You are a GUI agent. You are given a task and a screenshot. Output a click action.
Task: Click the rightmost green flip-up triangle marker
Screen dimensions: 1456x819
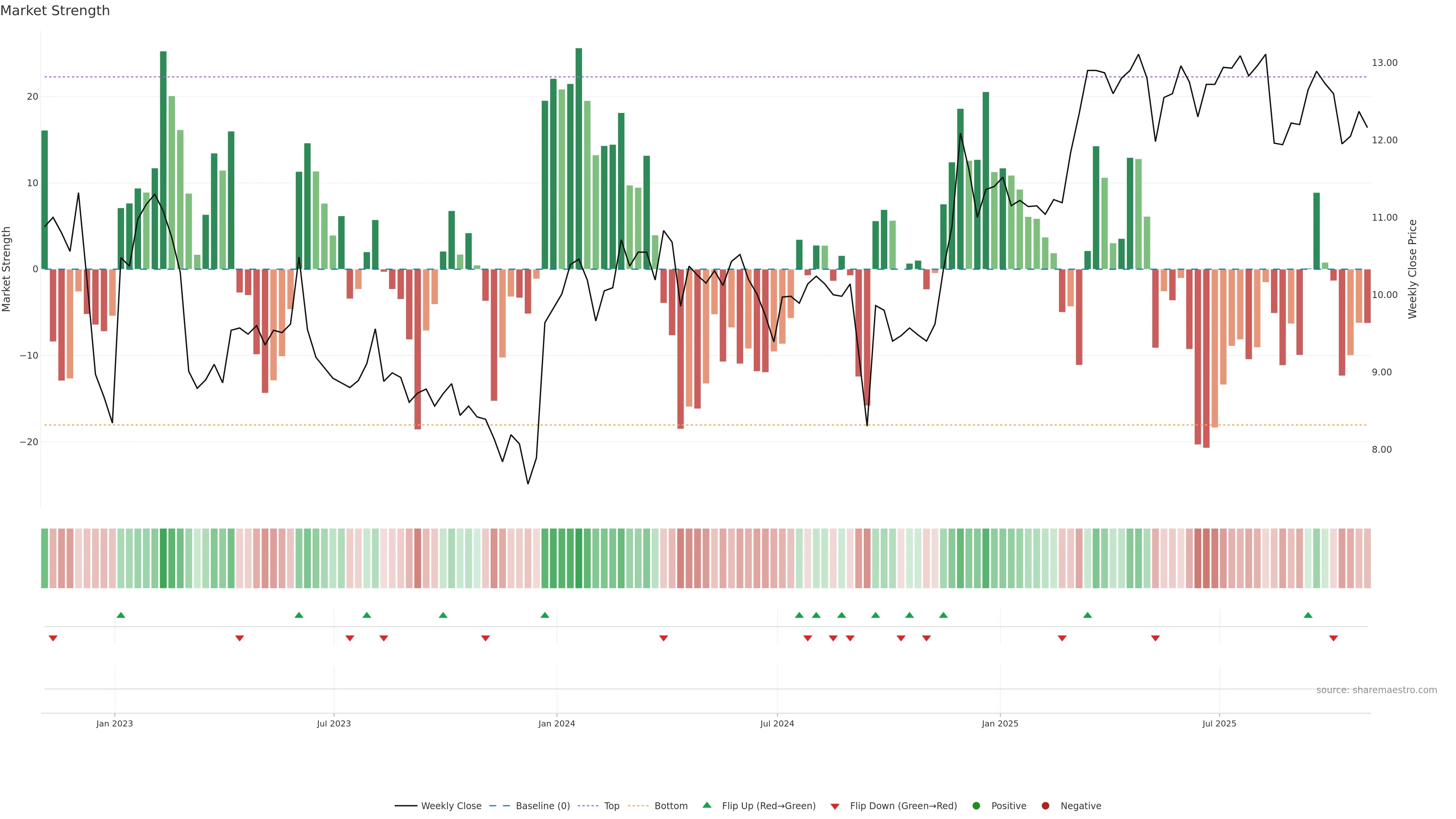1308,615
